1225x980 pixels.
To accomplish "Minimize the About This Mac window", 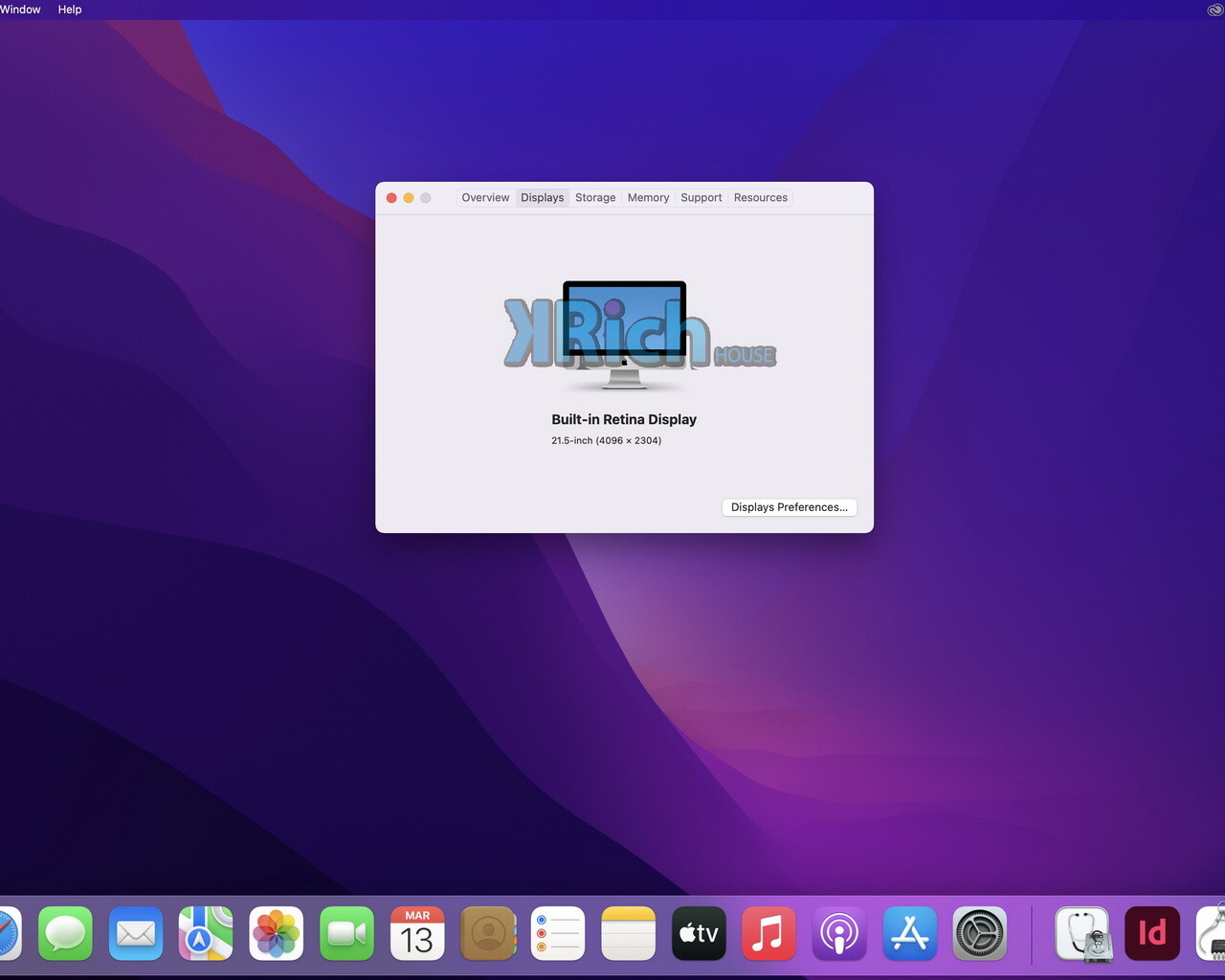I will coord(409,198).
